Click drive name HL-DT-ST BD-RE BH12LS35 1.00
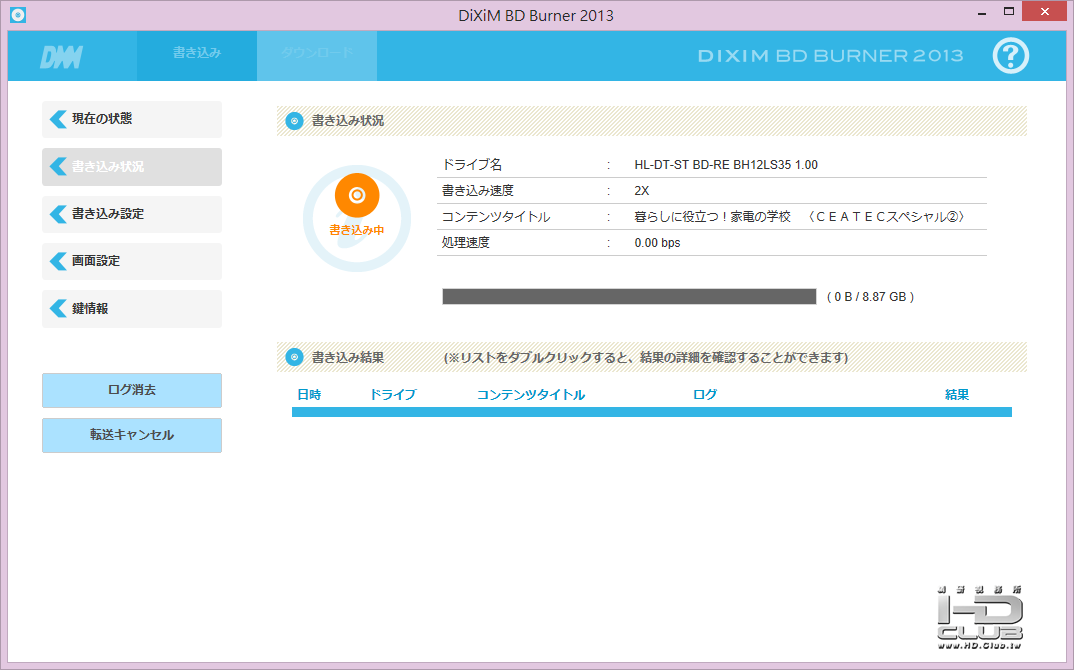This screenshot has width=1074, height=670. (726, 164)
